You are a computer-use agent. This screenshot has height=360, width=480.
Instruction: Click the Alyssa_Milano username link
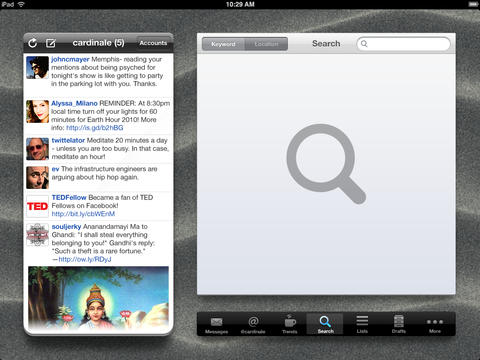pyautogui.click(x=74, y=103)
